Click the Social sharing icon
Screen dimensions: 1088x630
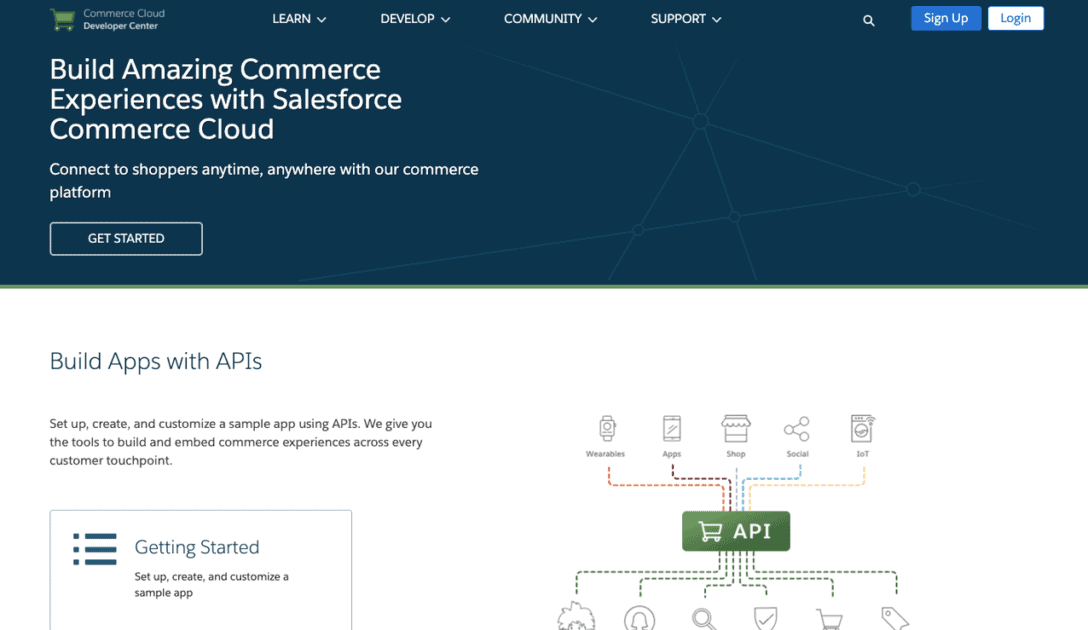tap(798, 428)
